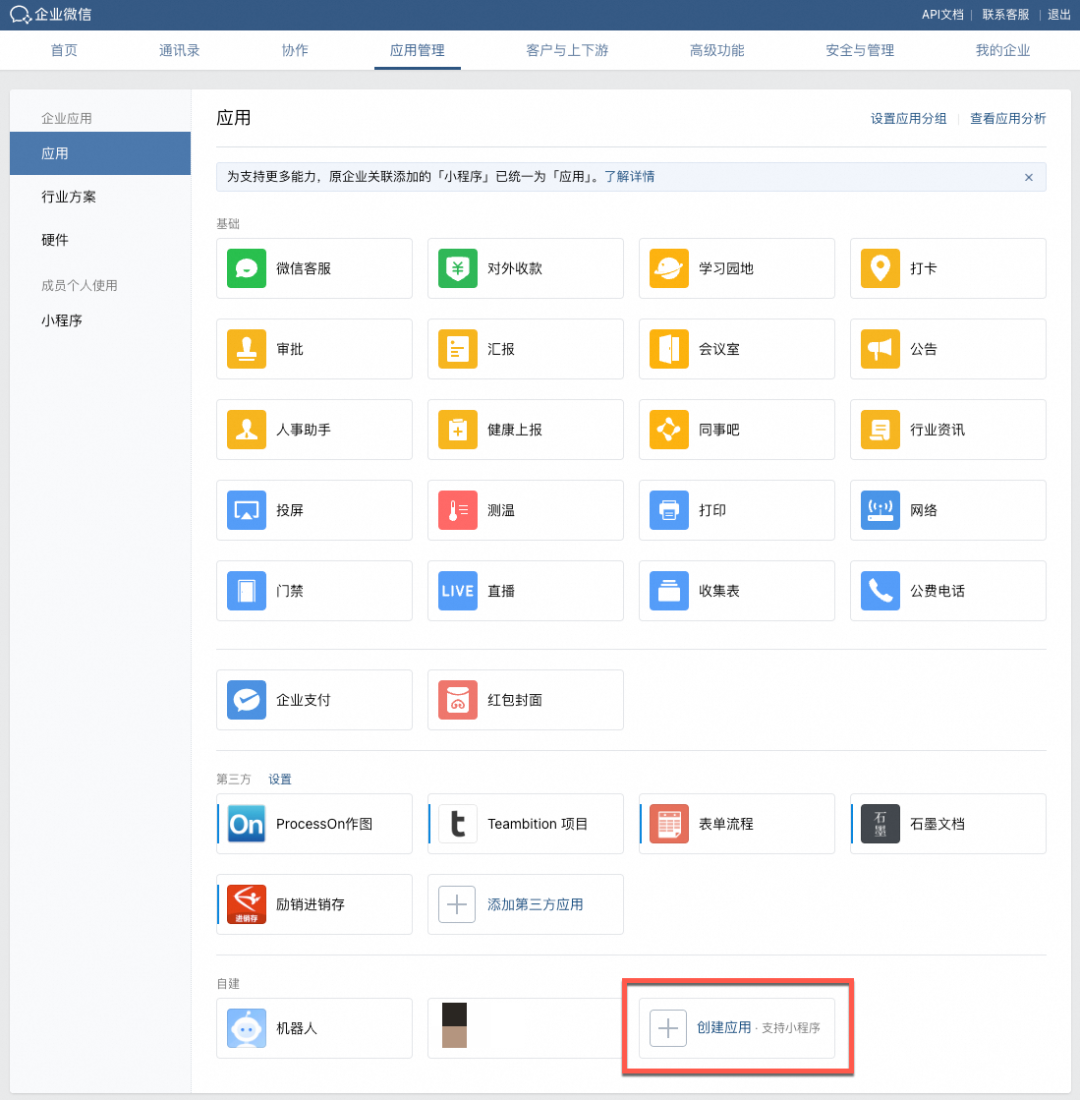Screen dimensions: 1080x1100
Task: Open the 微信客服 app icon
Action: point(246,268)
